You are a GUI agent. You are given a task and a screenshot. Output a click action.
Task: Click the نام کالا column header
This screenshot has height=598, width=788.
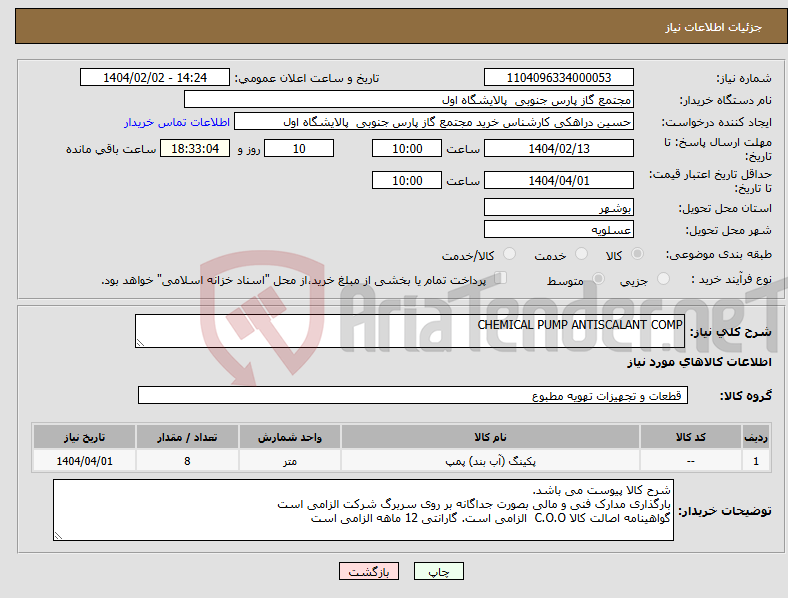click(490, 437)
